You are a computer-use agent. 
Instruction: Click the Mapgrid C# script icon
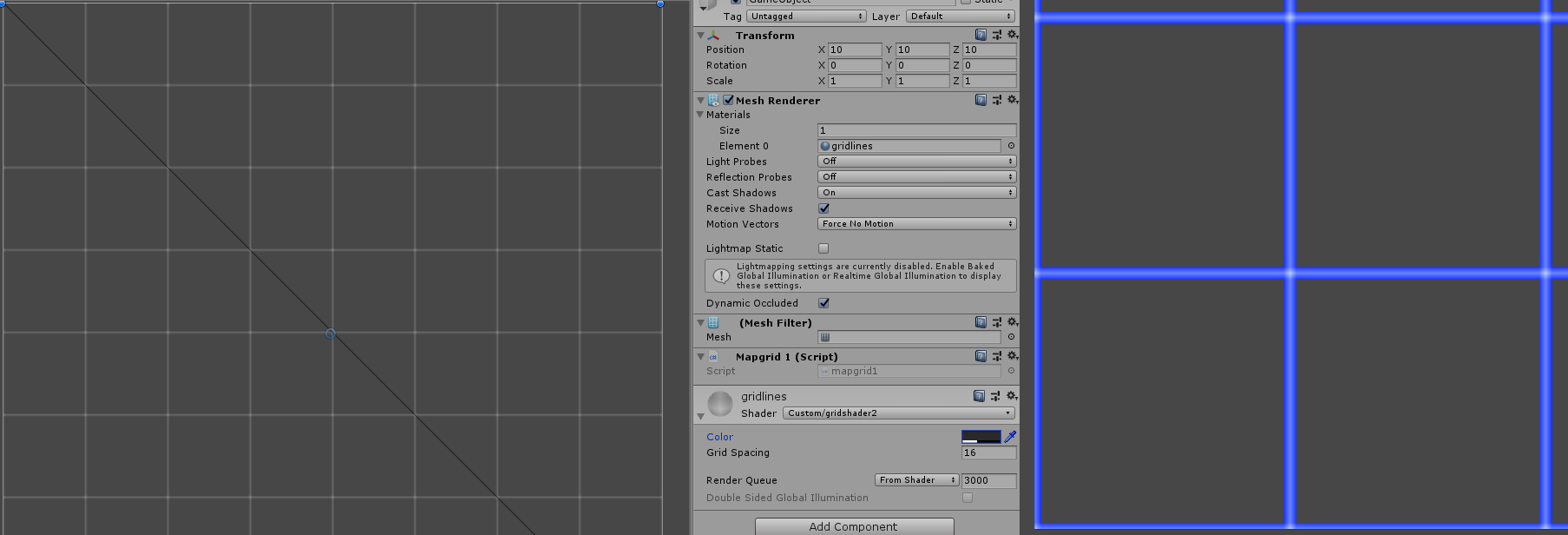click(x=713, y=357)
